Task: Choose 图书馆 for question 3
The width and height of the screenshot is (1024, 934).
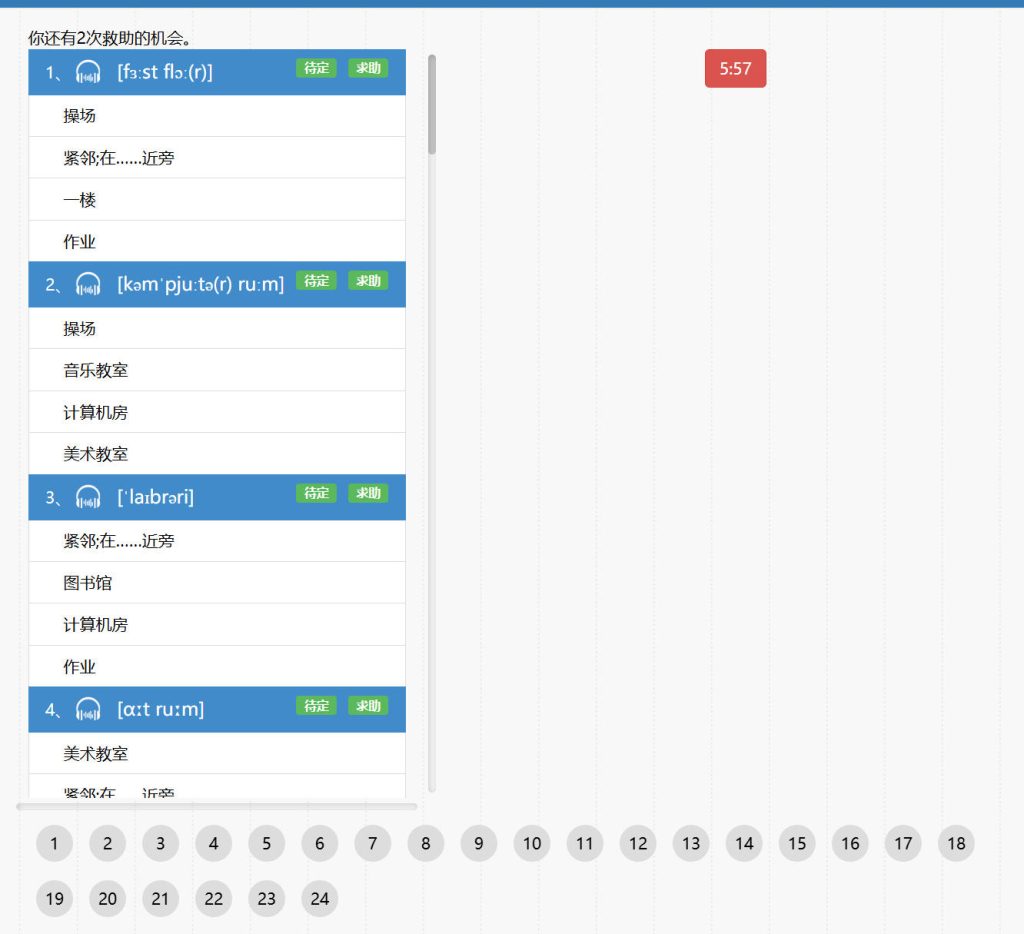Action: pyautogui.click(x=88, y=583)
